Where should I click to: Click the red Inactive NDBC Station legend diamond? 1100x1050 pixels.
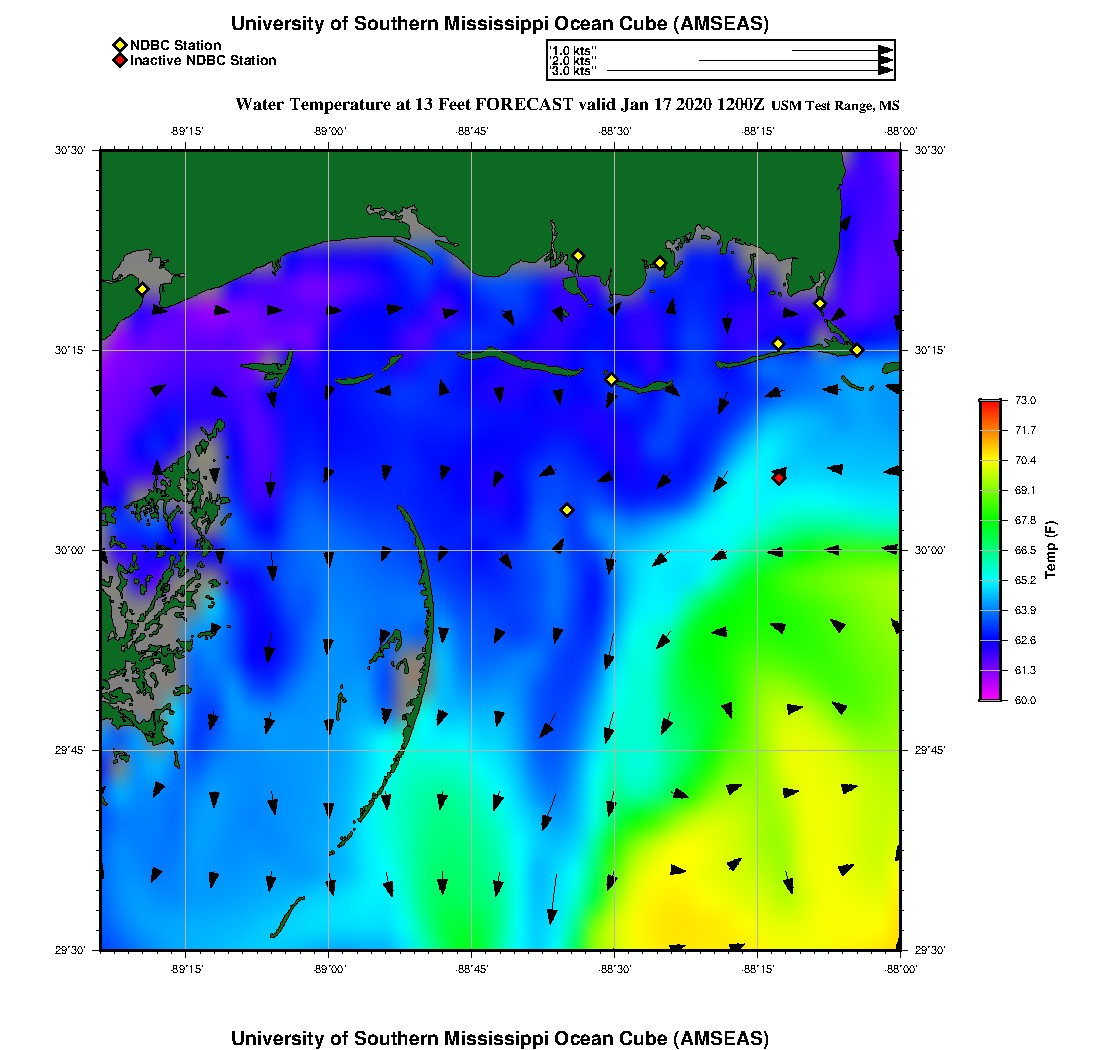tap(120, 60)
